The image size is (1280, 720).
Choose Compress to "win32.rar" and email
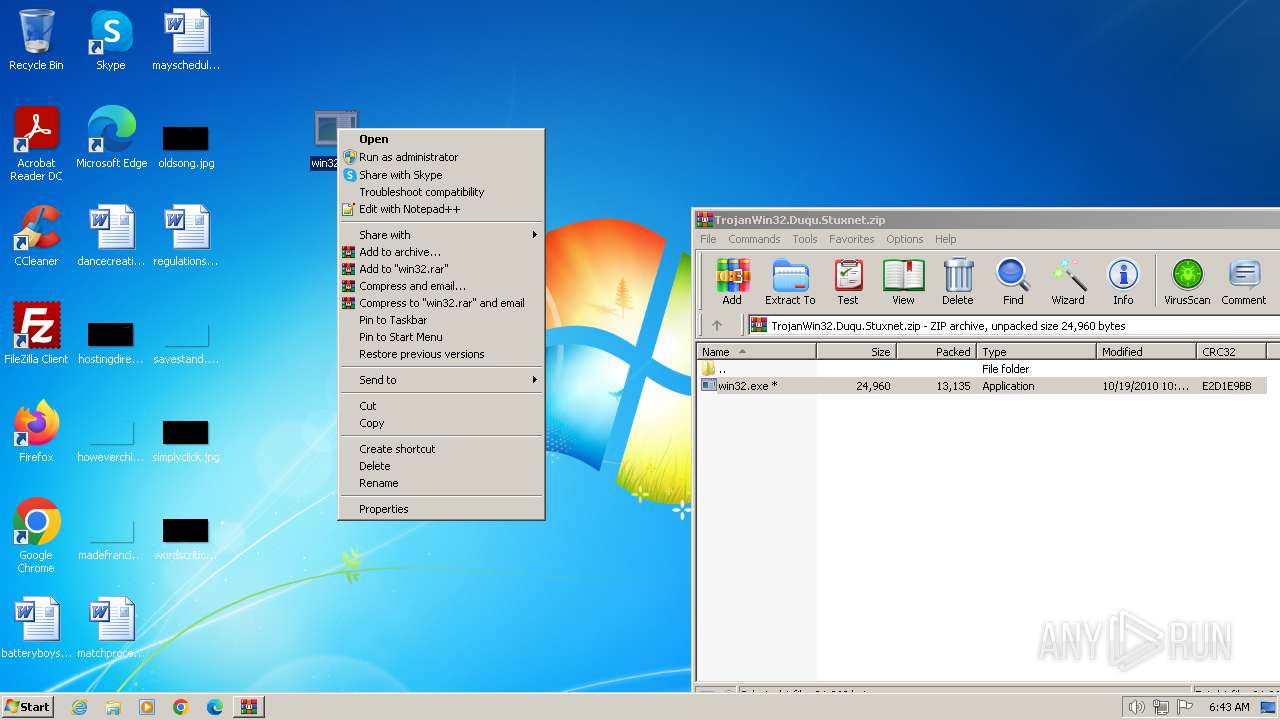point(441,303)
